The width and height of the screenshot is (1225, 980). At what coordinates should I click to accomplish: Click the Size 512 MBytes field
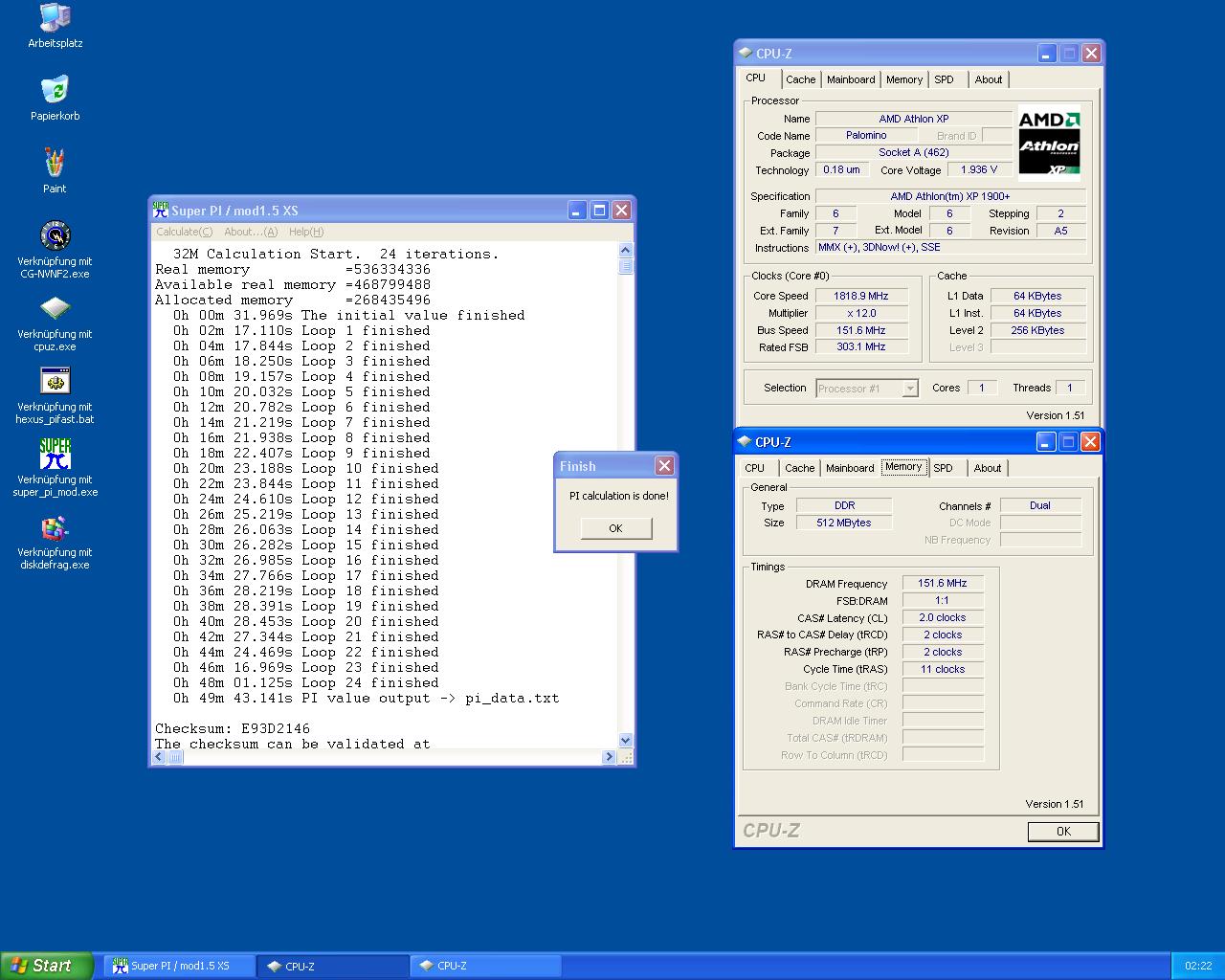844,523
